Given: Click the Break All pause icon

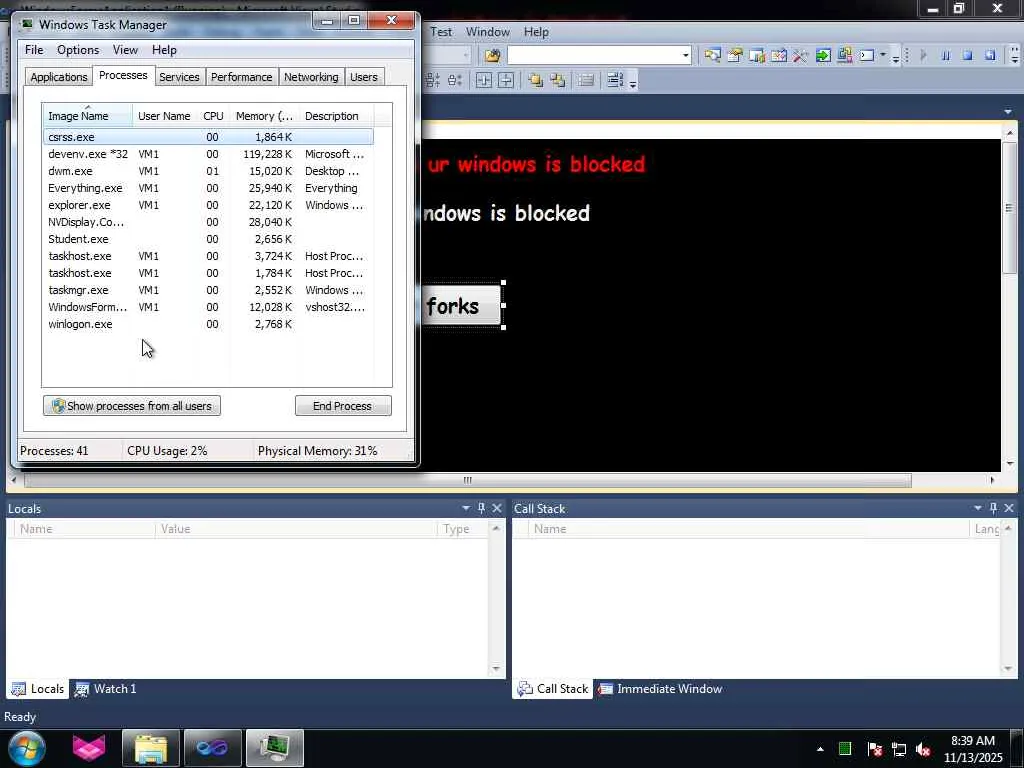Looking at the screenshot, I should [946, 56].
